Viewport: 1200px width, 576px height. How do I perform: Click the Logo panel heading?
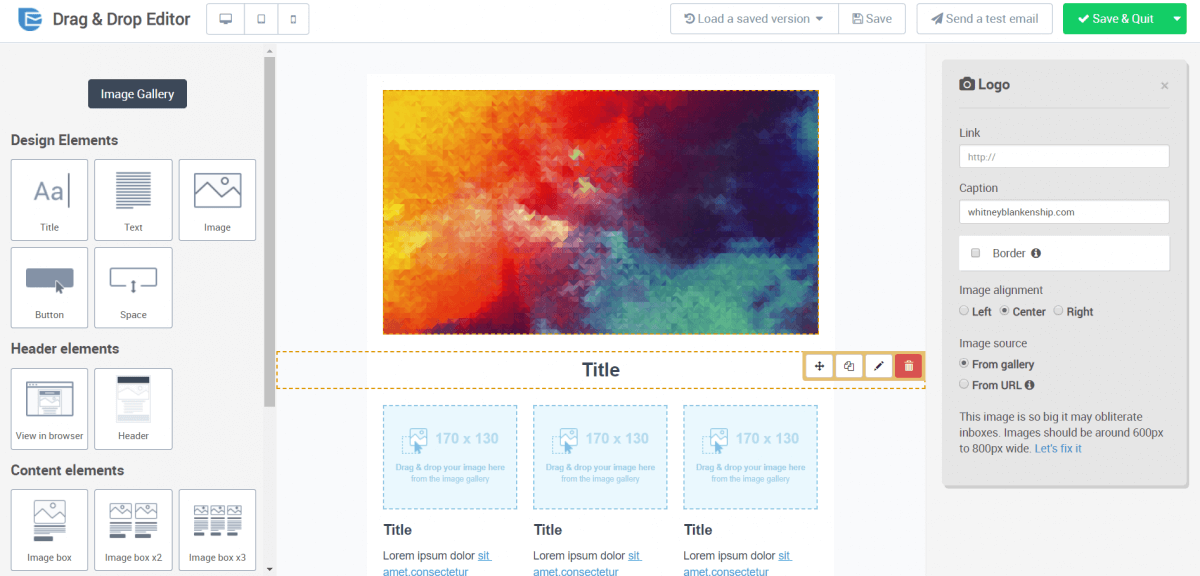[x=985, y=85]
